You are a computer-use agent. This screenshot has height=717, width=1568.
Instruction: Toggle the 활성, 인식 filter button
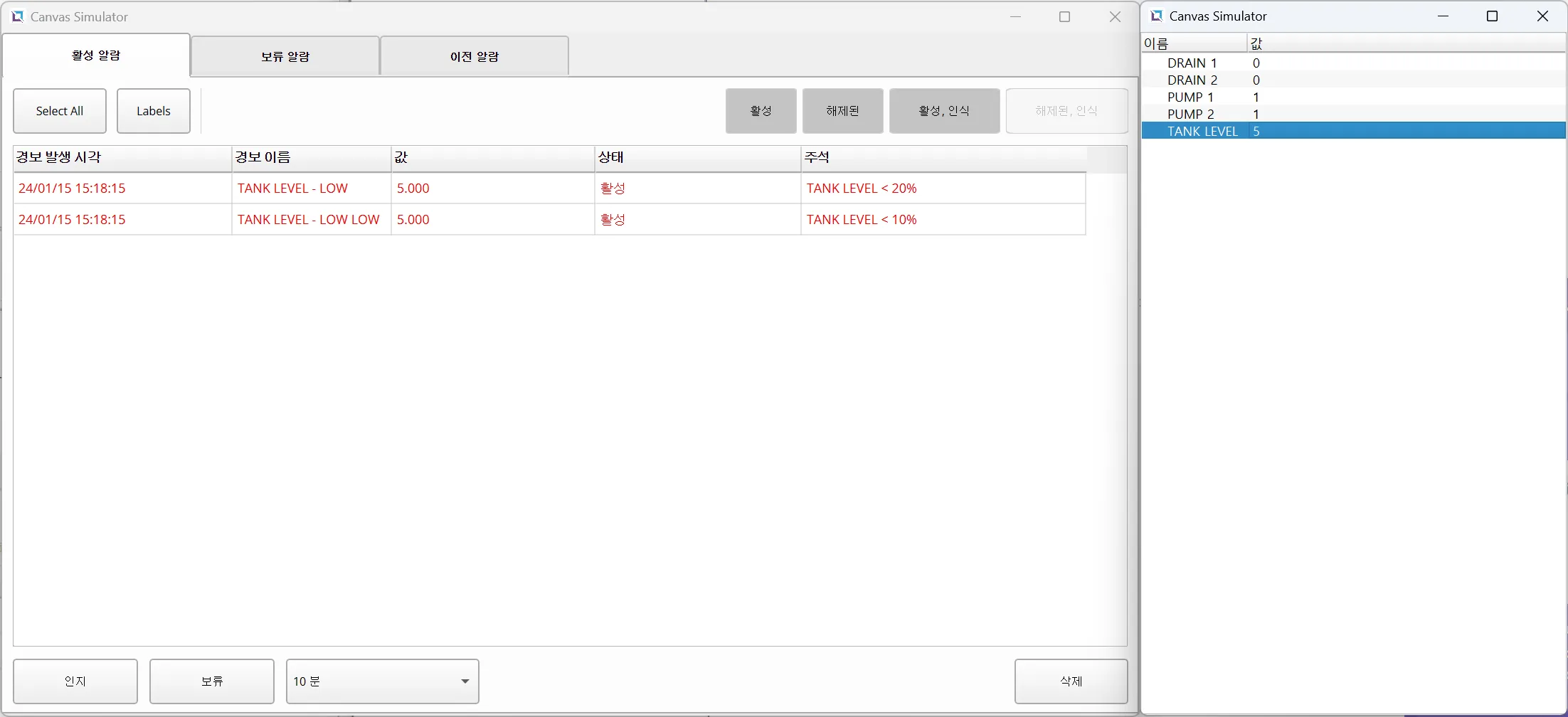(x=944, y=111)
